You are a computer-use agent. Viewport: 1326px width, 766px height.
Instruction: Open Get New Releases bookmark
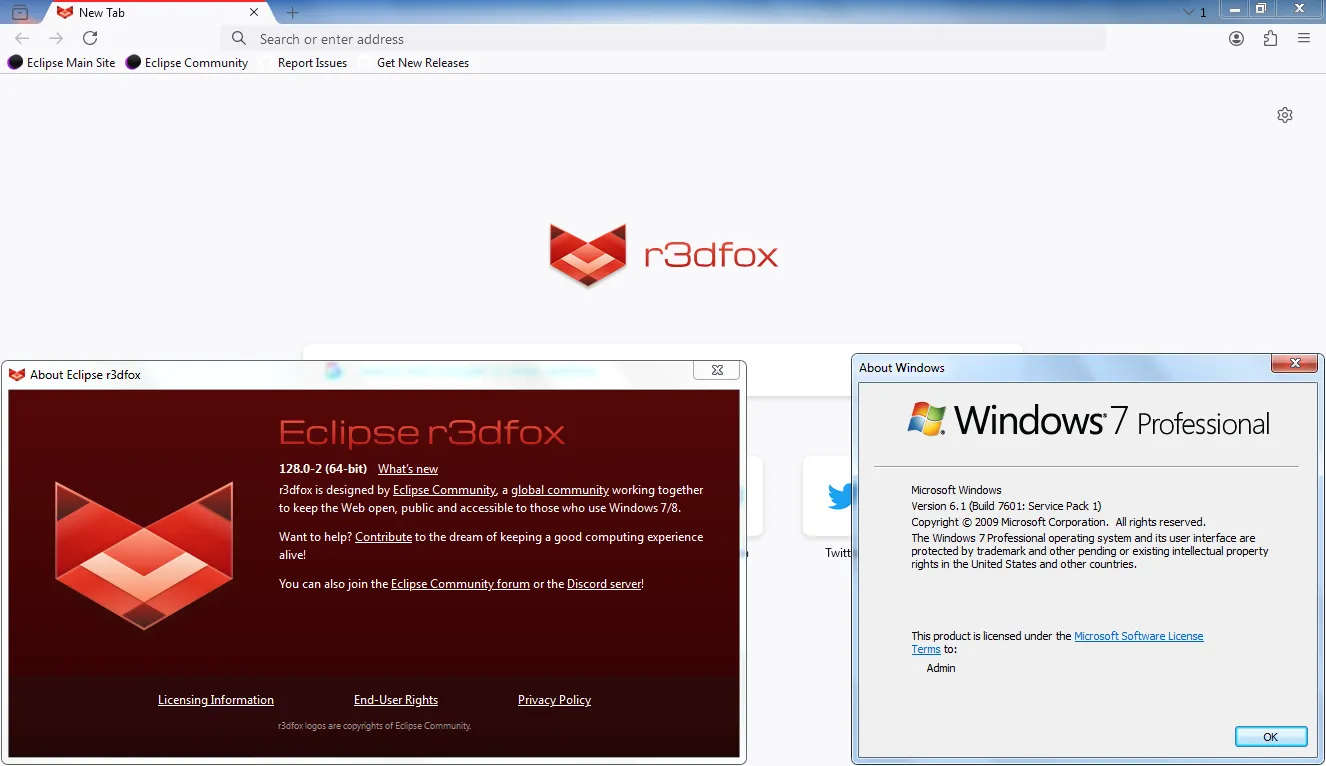422,63
